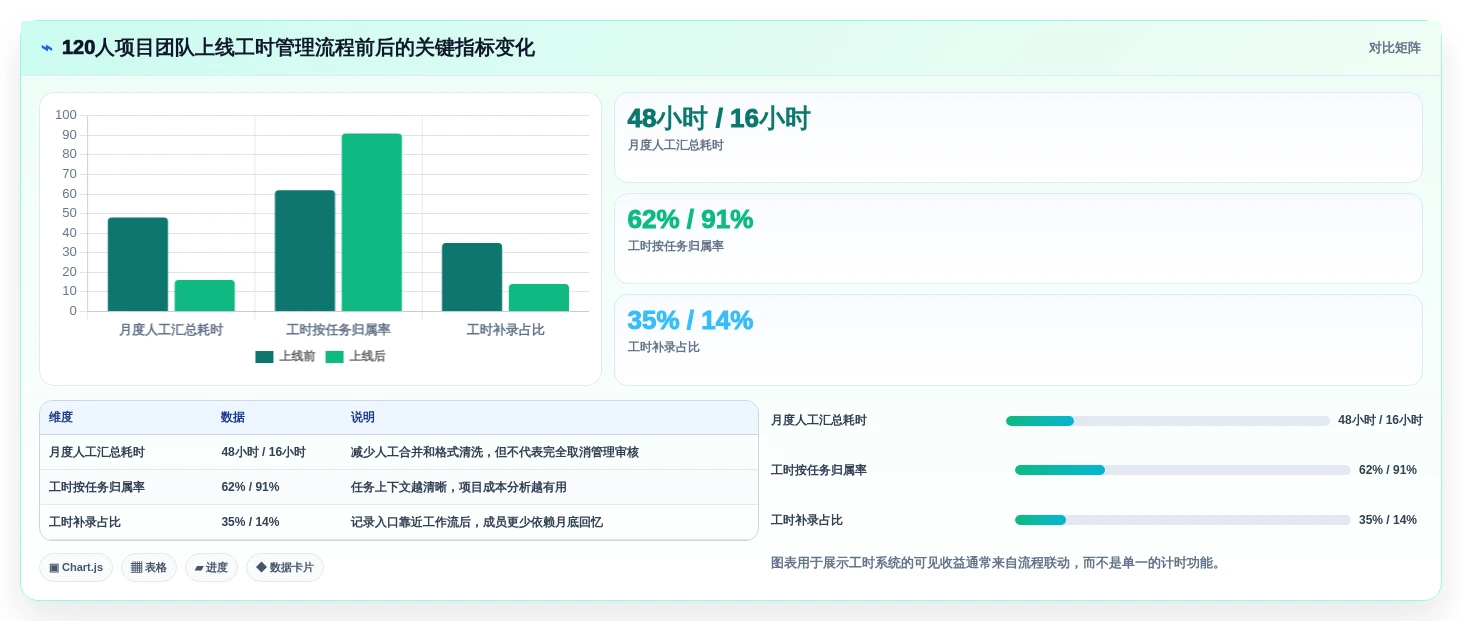The height and width of the screenshot is (621, 1462).
Task: Click the table cell 35% / 14%
Action: pos(250,522)
